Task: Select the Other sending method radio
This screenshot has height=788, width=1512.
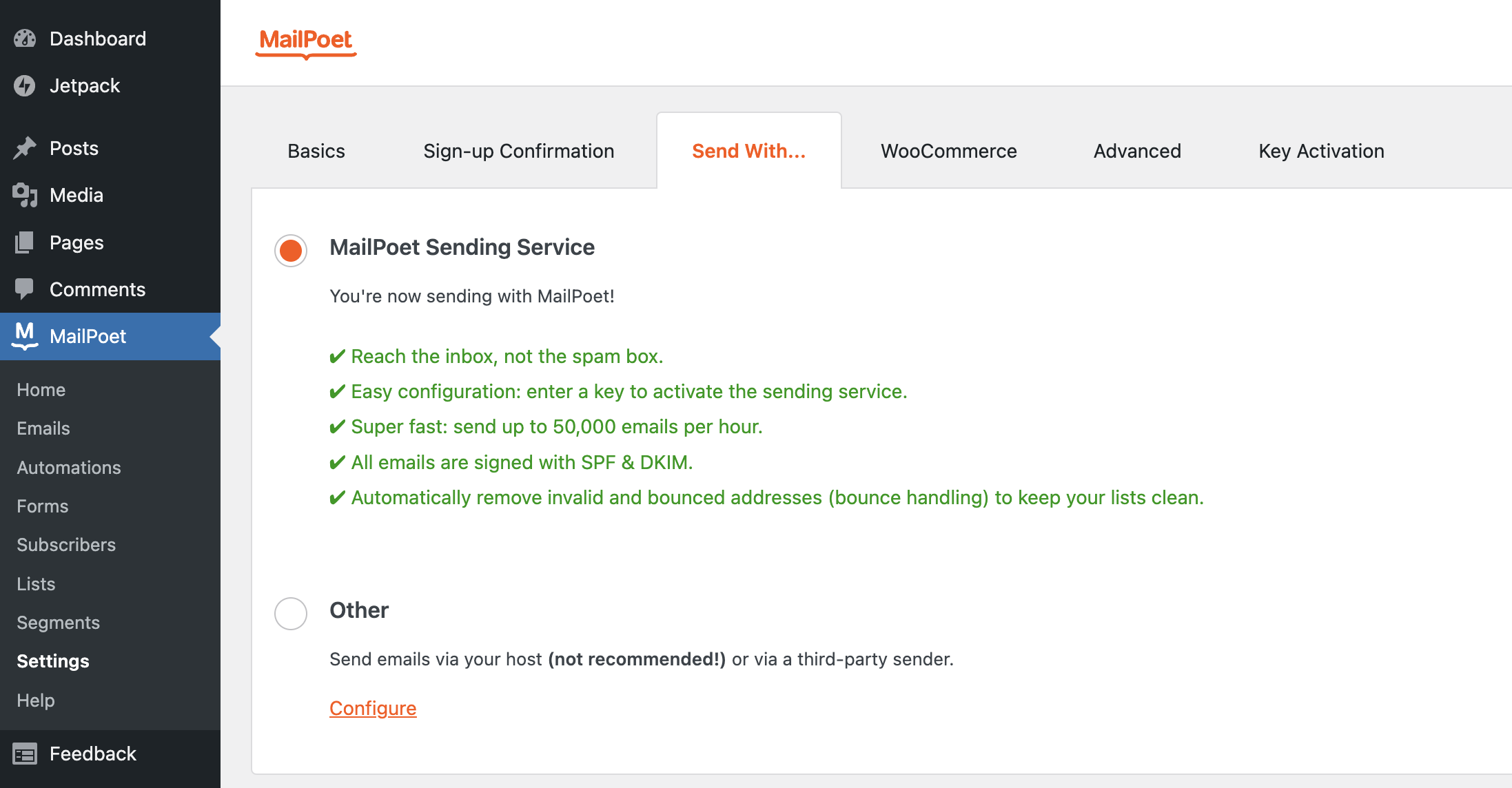Action: pyautogui.click(x=291, y=613)
